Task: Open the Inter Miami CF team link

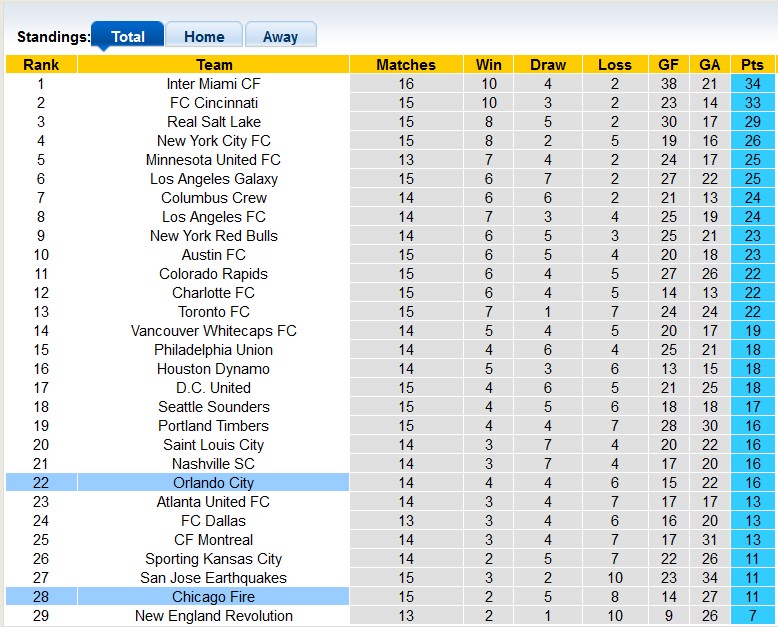Action: tap(213, 84)
